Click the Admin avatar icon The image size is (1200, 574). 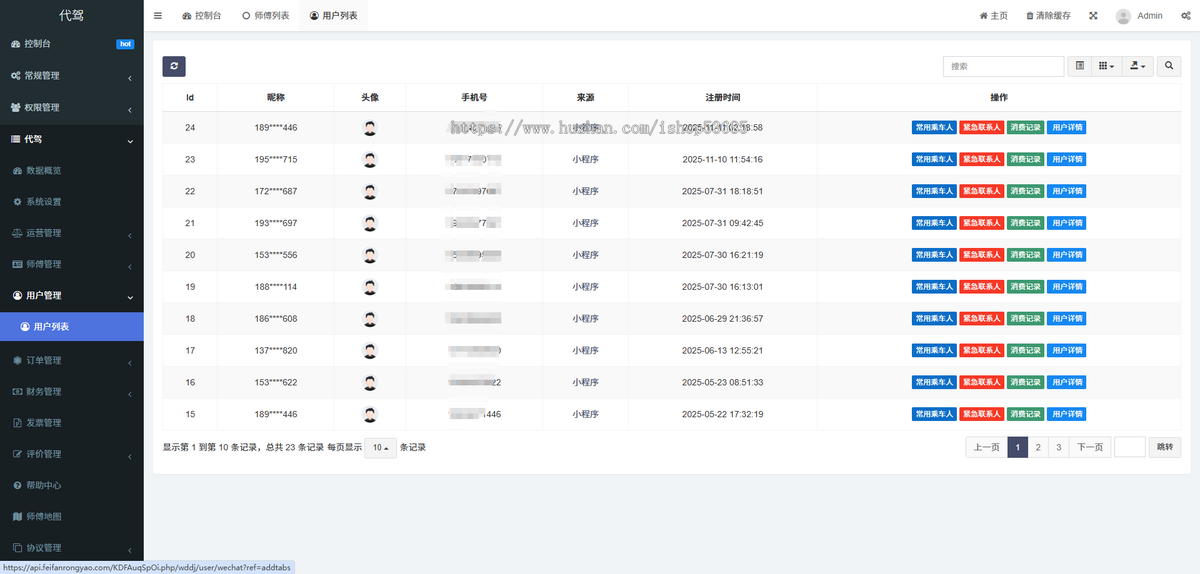point(1123,16)
